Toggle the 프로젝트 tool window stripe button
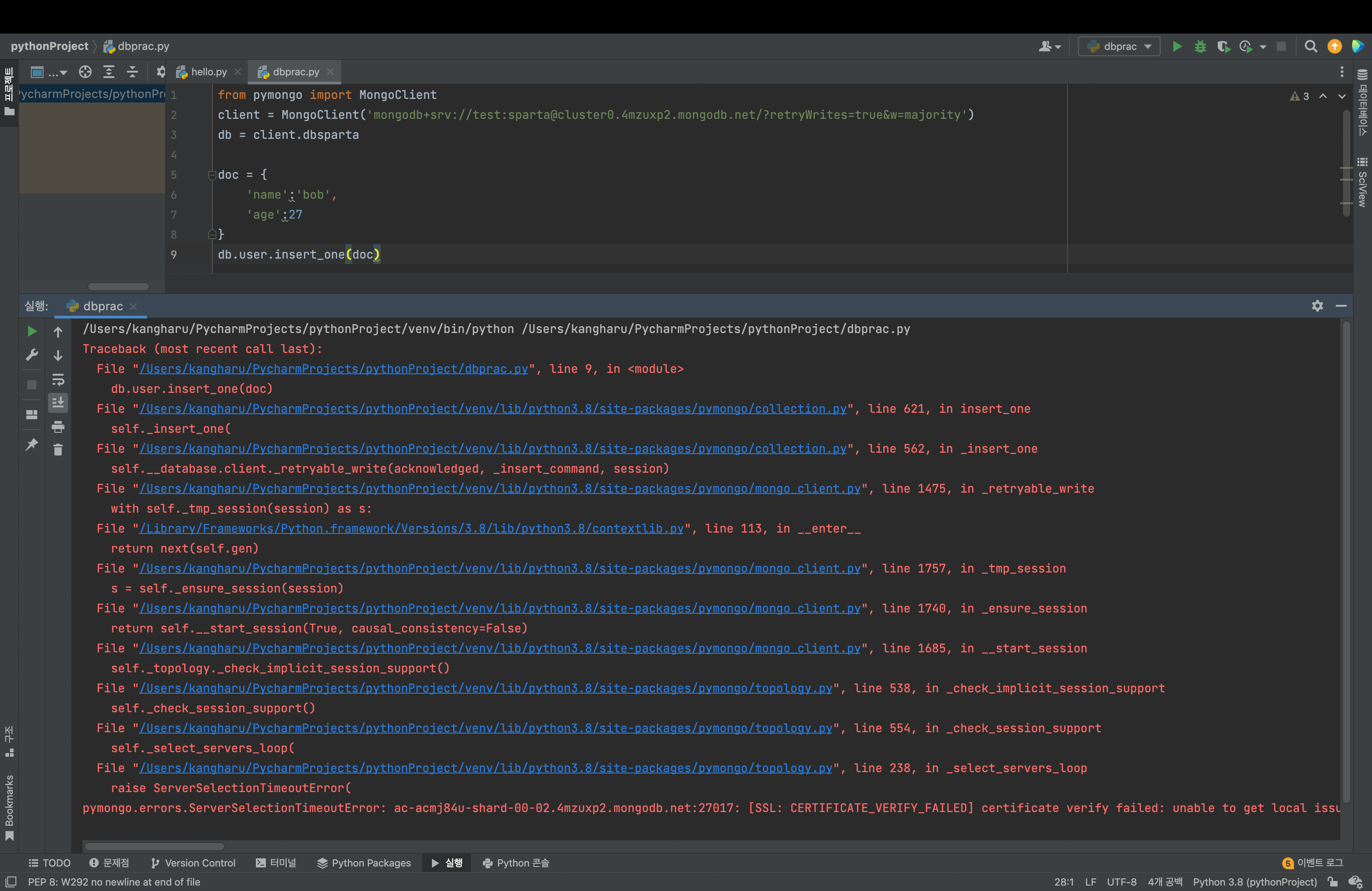1372x891 pixels. click(x=9, y=92)
